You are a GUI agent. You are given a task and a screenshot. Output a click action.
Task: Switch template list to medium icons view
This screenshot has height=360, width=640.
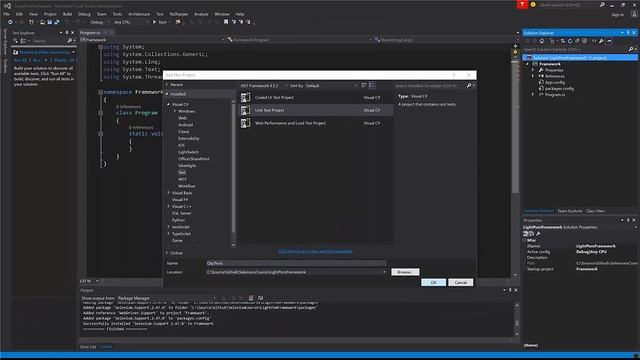pos(372,85)
